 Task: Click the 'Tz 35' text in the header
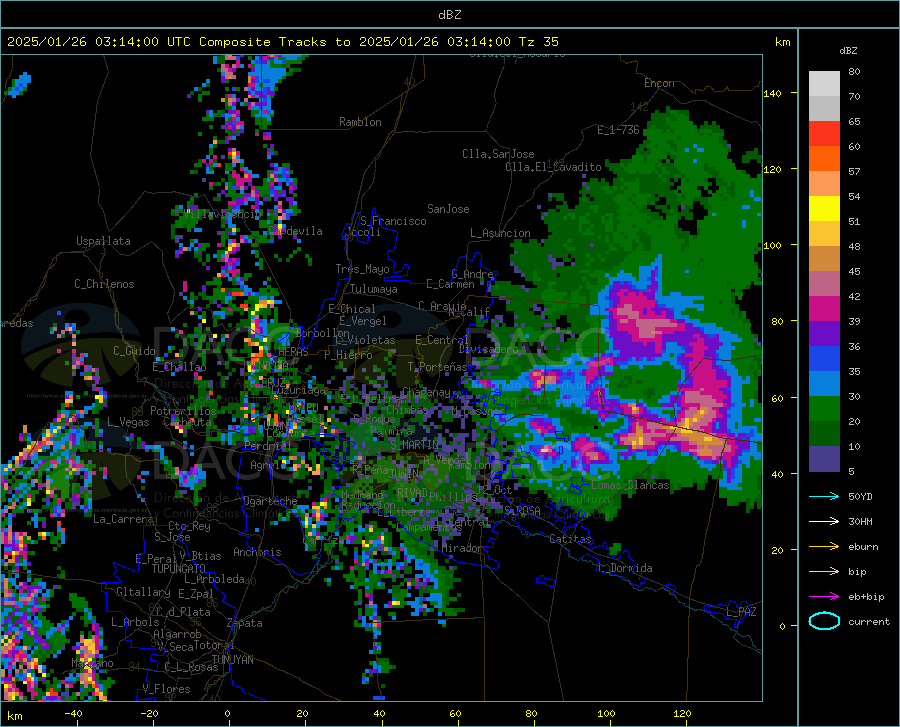click(x=538, y=42)
